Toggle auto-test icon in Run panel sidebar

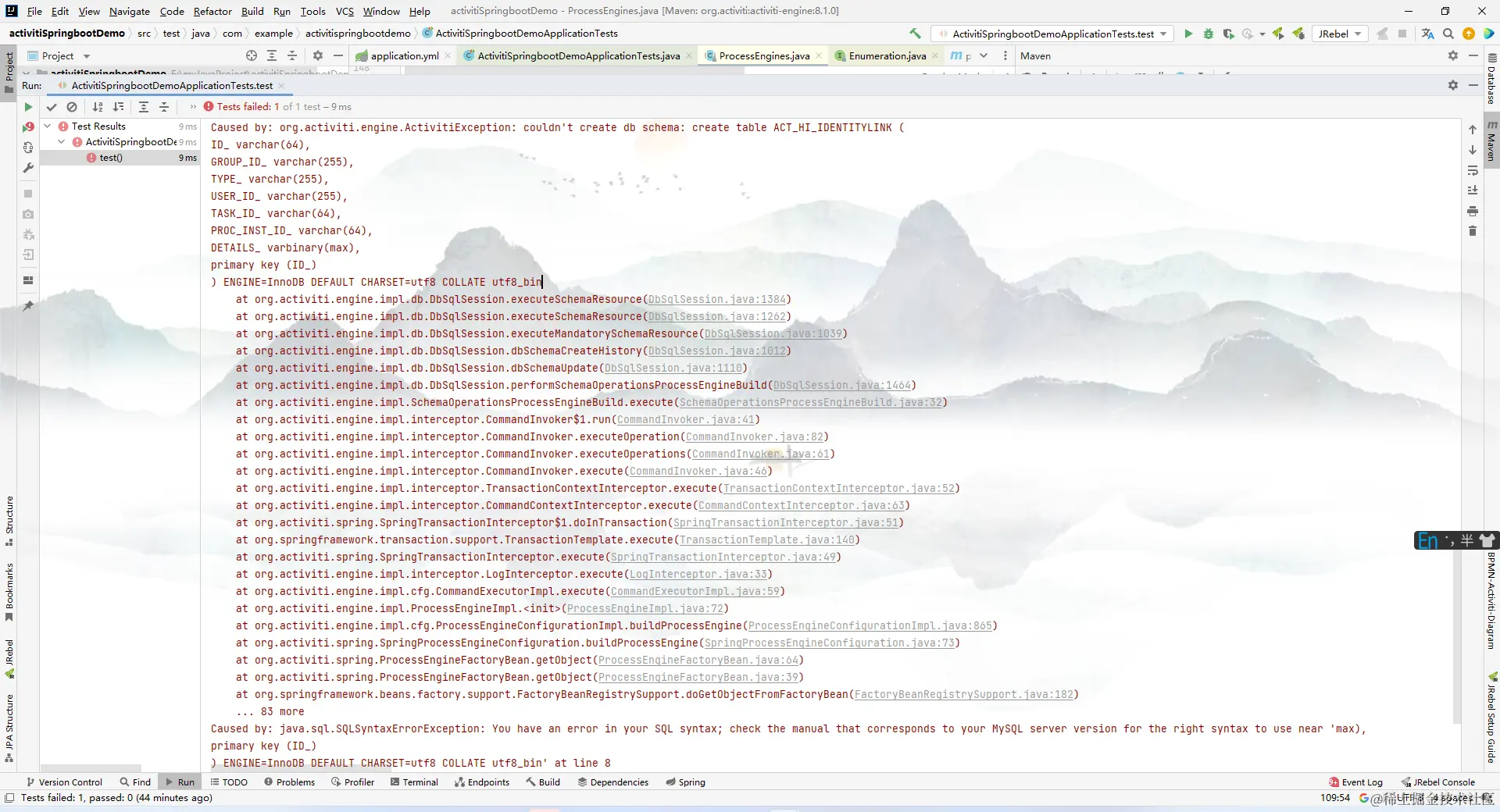(x=28, y=148)
